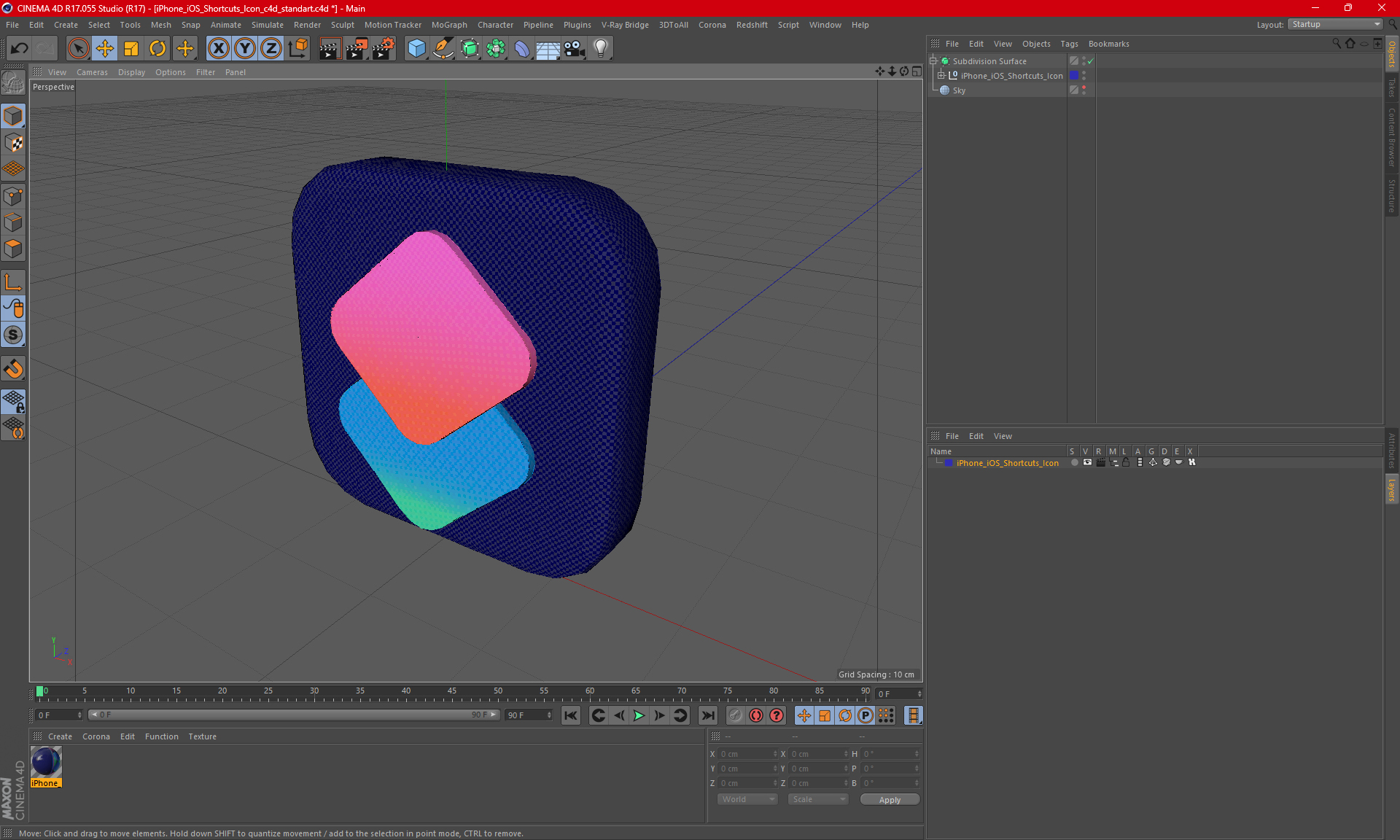This screenshot has width=1400, height=840.
Task: Toggle Z axis lock
Action: tap(271, 48)
